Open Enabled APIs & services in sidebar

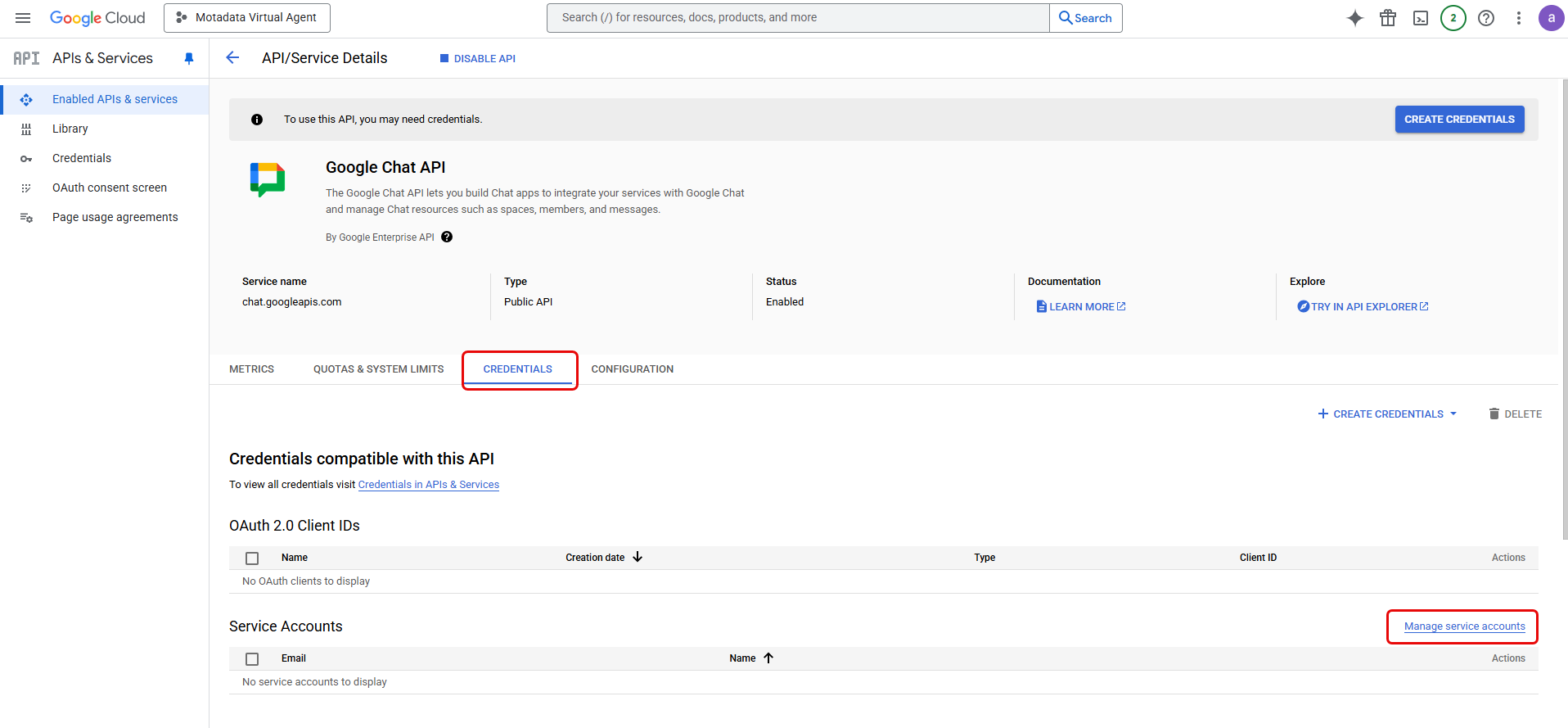[x=105, y=99]
